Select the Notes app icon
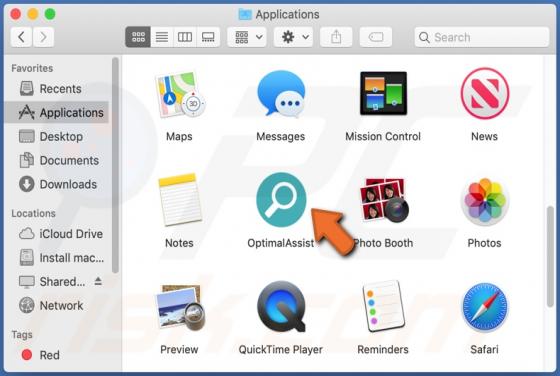Screen dimensions: 560x376 179,200
